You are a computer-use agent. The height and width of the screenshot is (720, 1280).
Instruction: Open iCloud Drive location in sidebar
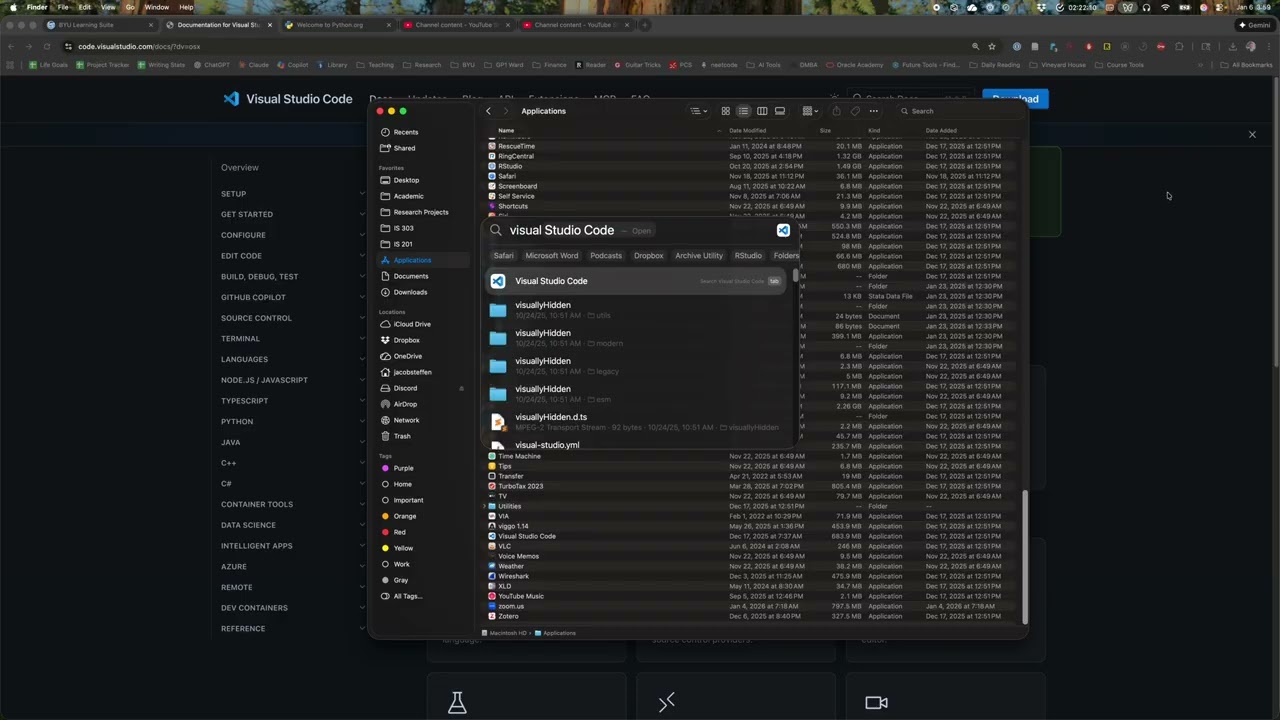point(412,324)
